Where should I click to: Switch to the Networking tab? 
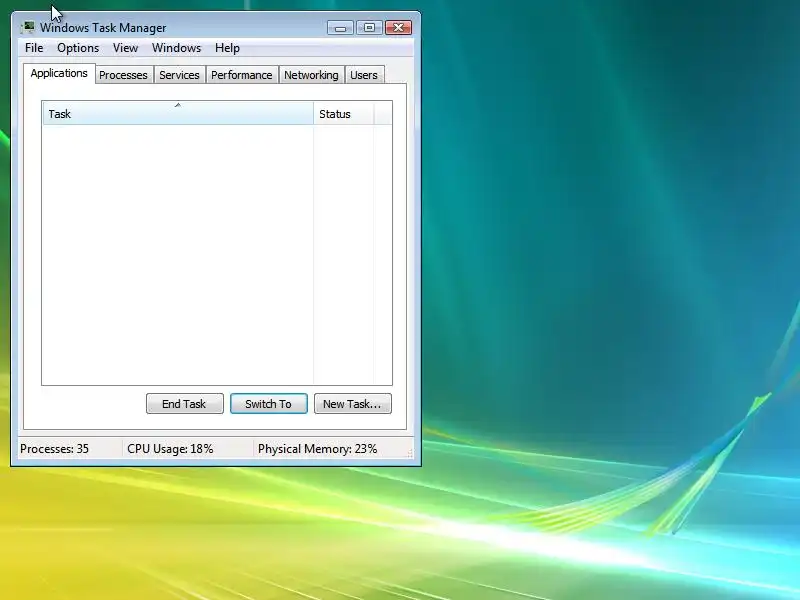pyautogui.click(x=311, y=75)
